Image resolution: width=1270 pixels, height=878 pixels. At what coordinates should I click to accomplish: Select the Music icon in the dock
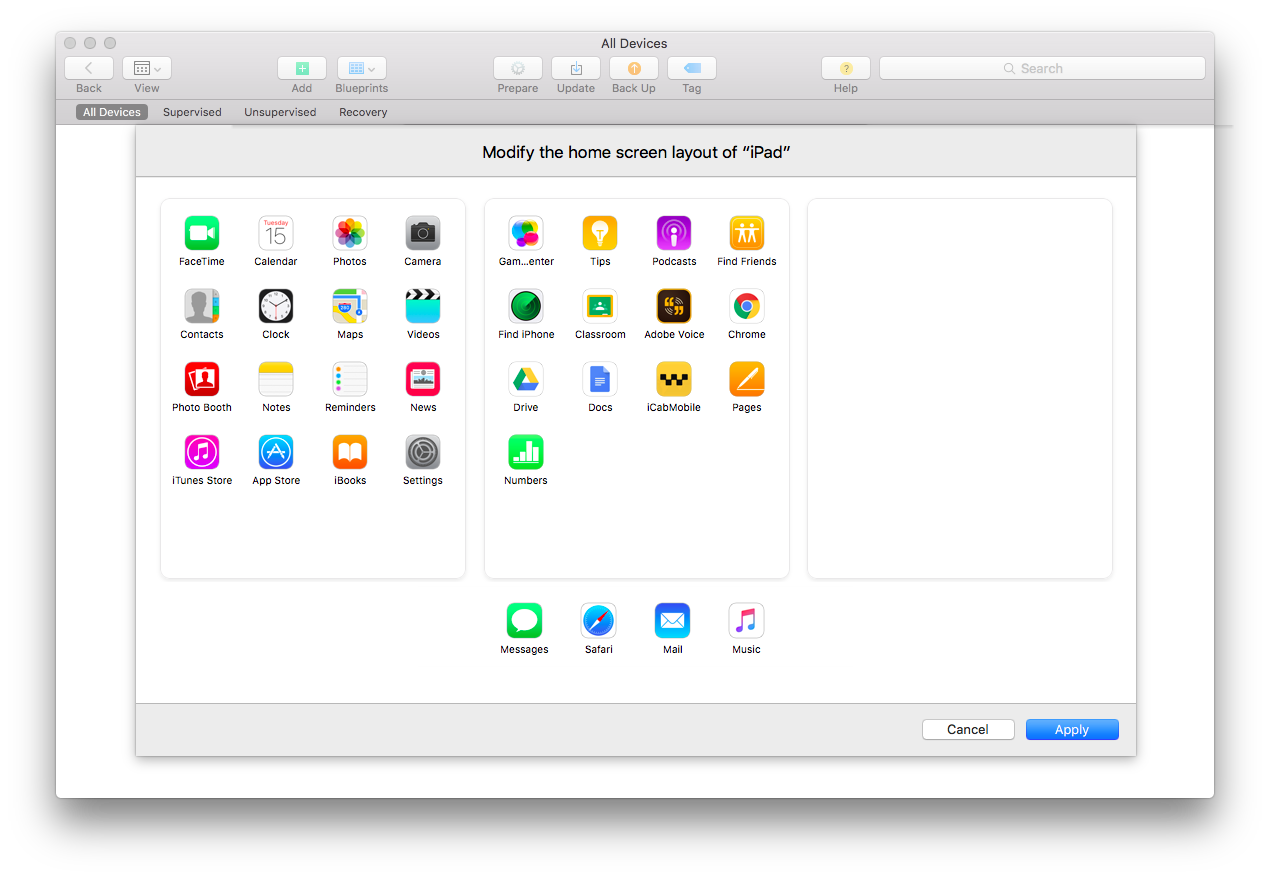coord(746,621)
